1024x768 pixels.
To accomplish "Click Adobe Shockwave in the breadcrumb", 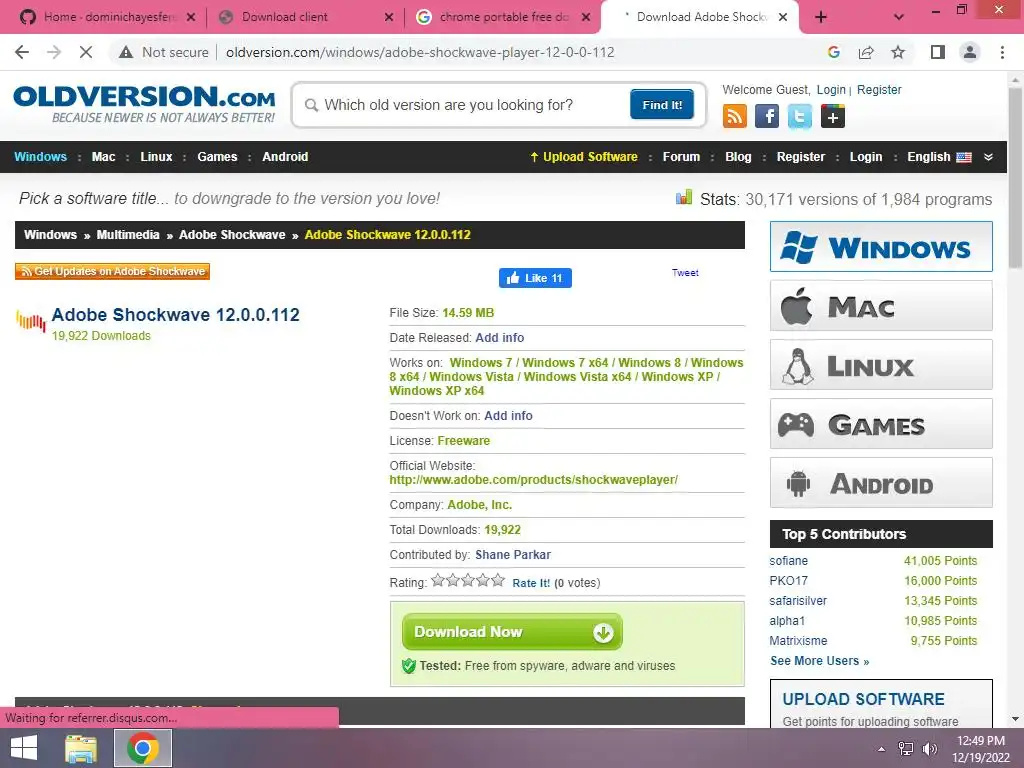I will (x=232, y=235).
